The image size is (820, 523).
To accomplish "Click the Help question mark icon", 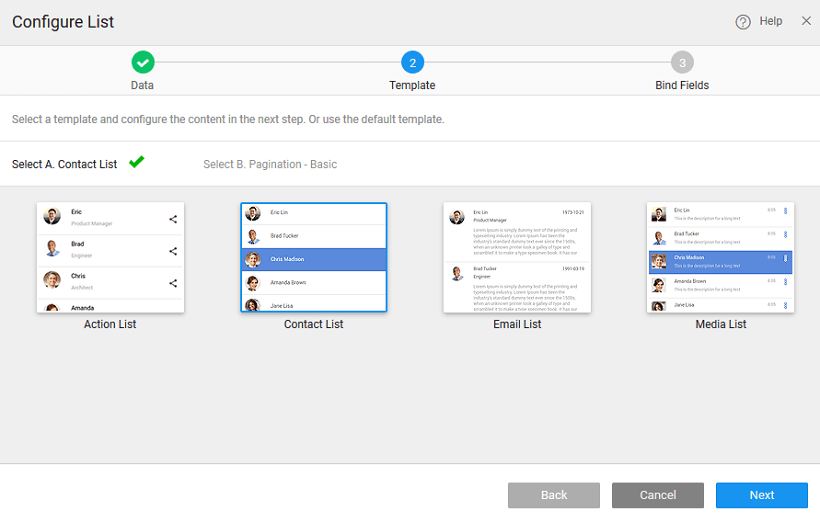I will (x=743, y=22).
